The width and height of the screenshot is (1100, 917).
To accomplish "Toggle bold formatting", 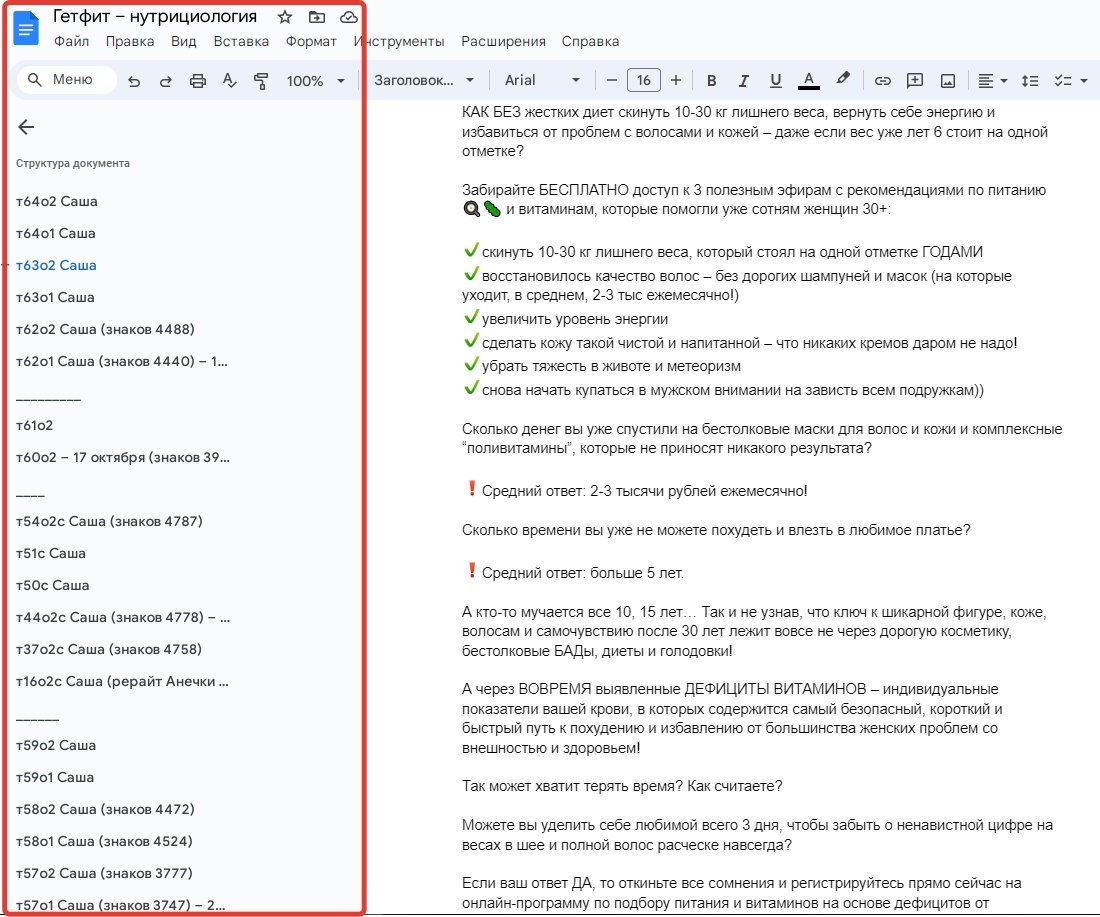I will click(711, 81).
